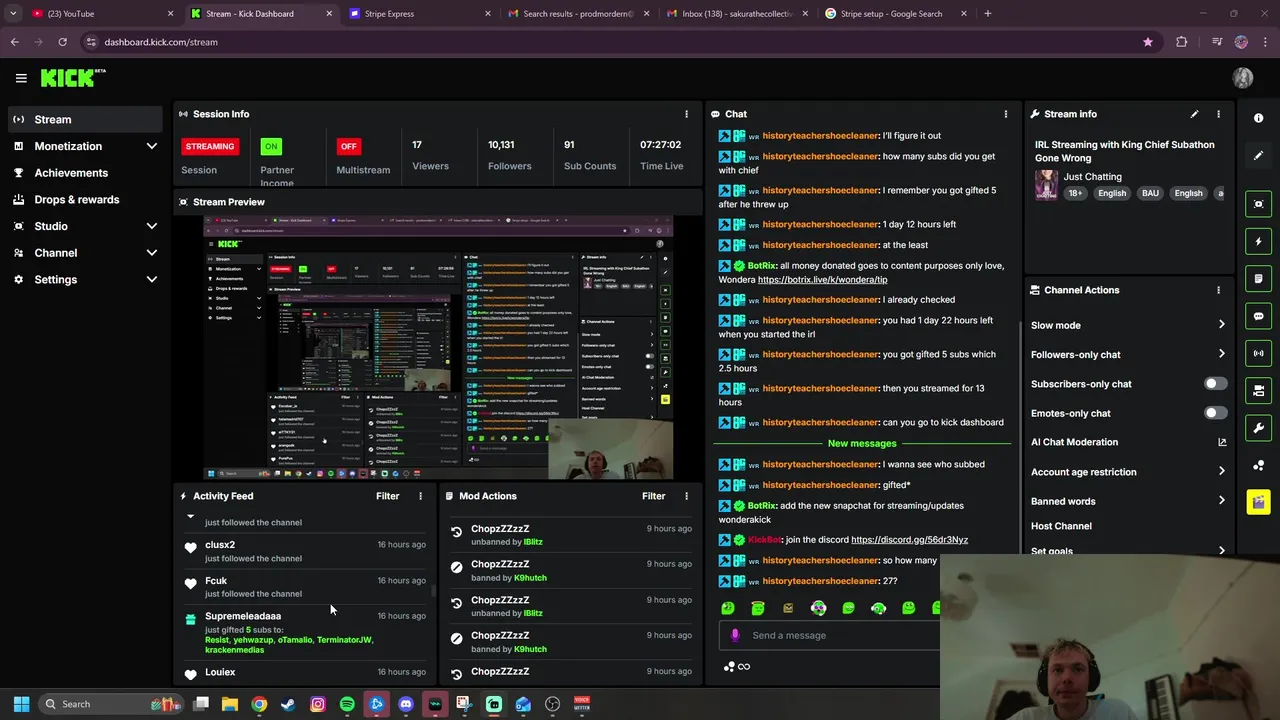This screenshot has width=1280, height=720.
Task: Click the infinity icon below the message box
Action: point(743,667)
